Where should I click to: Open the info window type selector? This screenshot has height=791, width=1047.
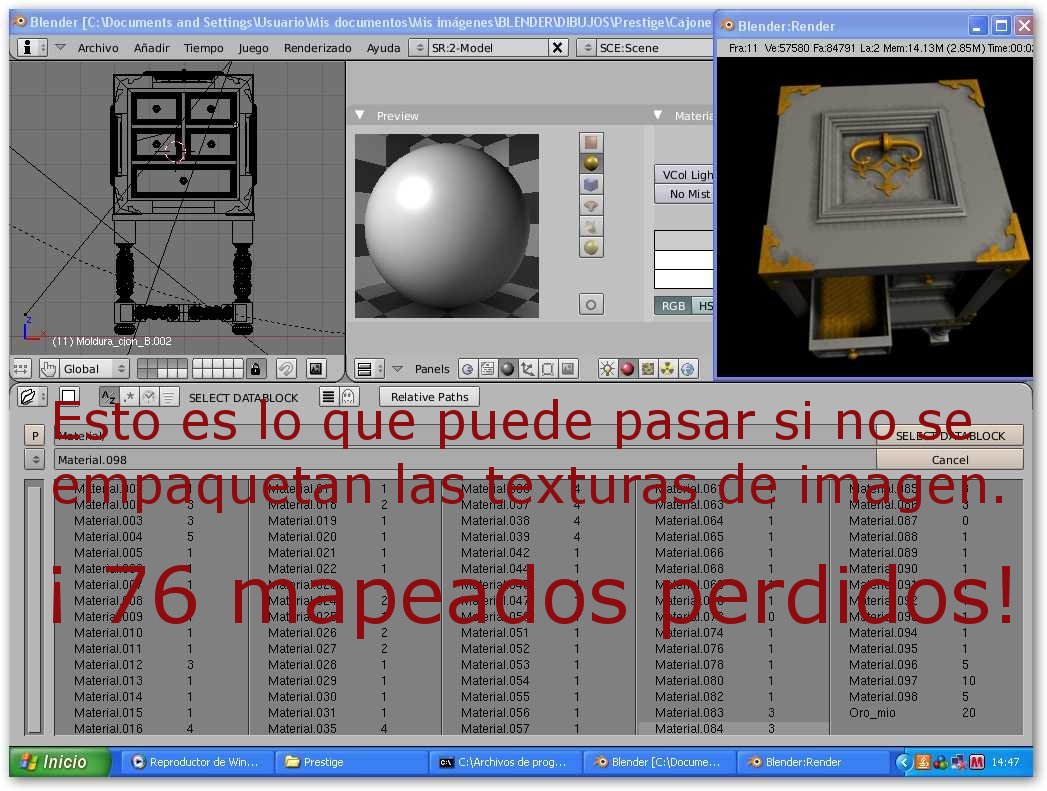point(31,47)
